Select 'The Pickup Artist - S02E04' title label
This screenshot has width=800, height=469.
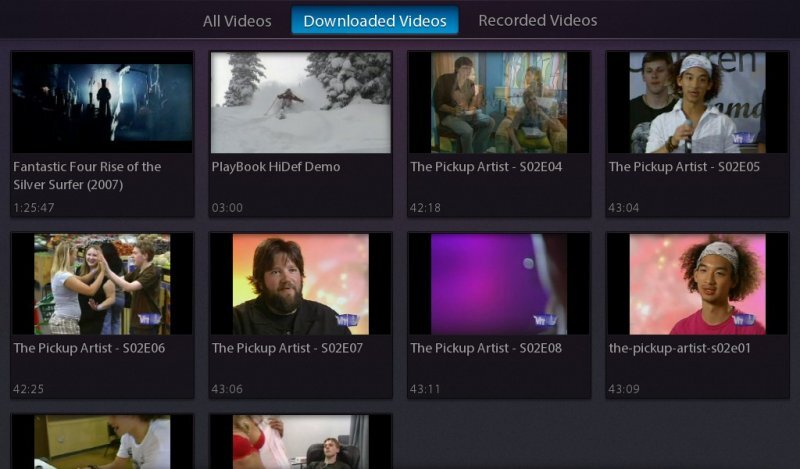point(486,167)
